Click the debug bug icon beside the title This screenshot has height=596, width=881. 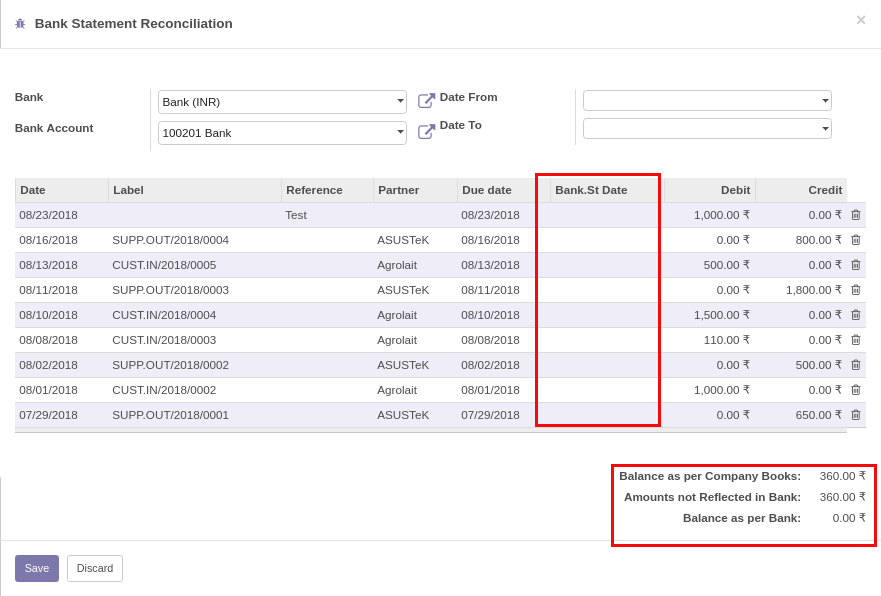[x=20, y=23]
